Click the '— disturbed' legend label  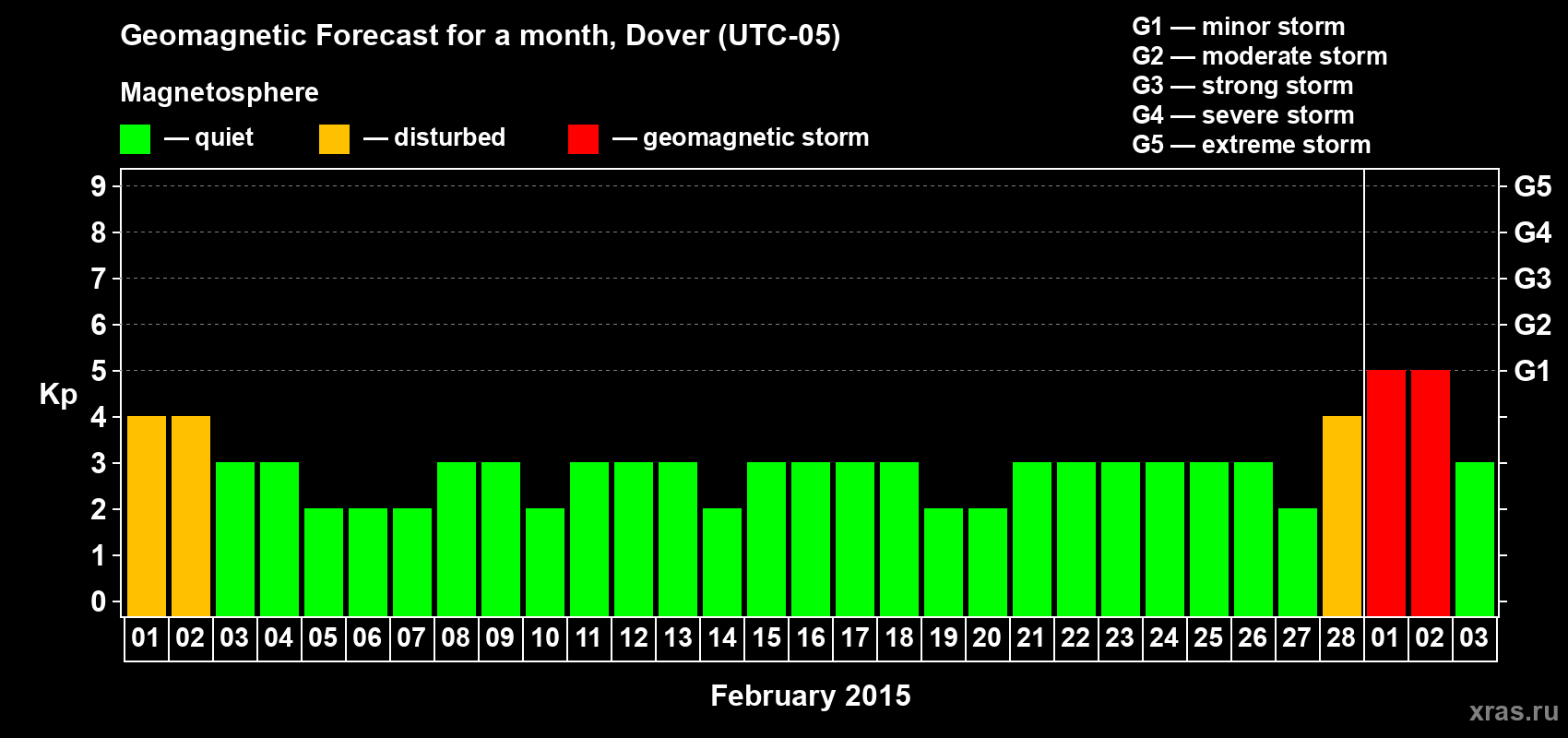point(434,137)
